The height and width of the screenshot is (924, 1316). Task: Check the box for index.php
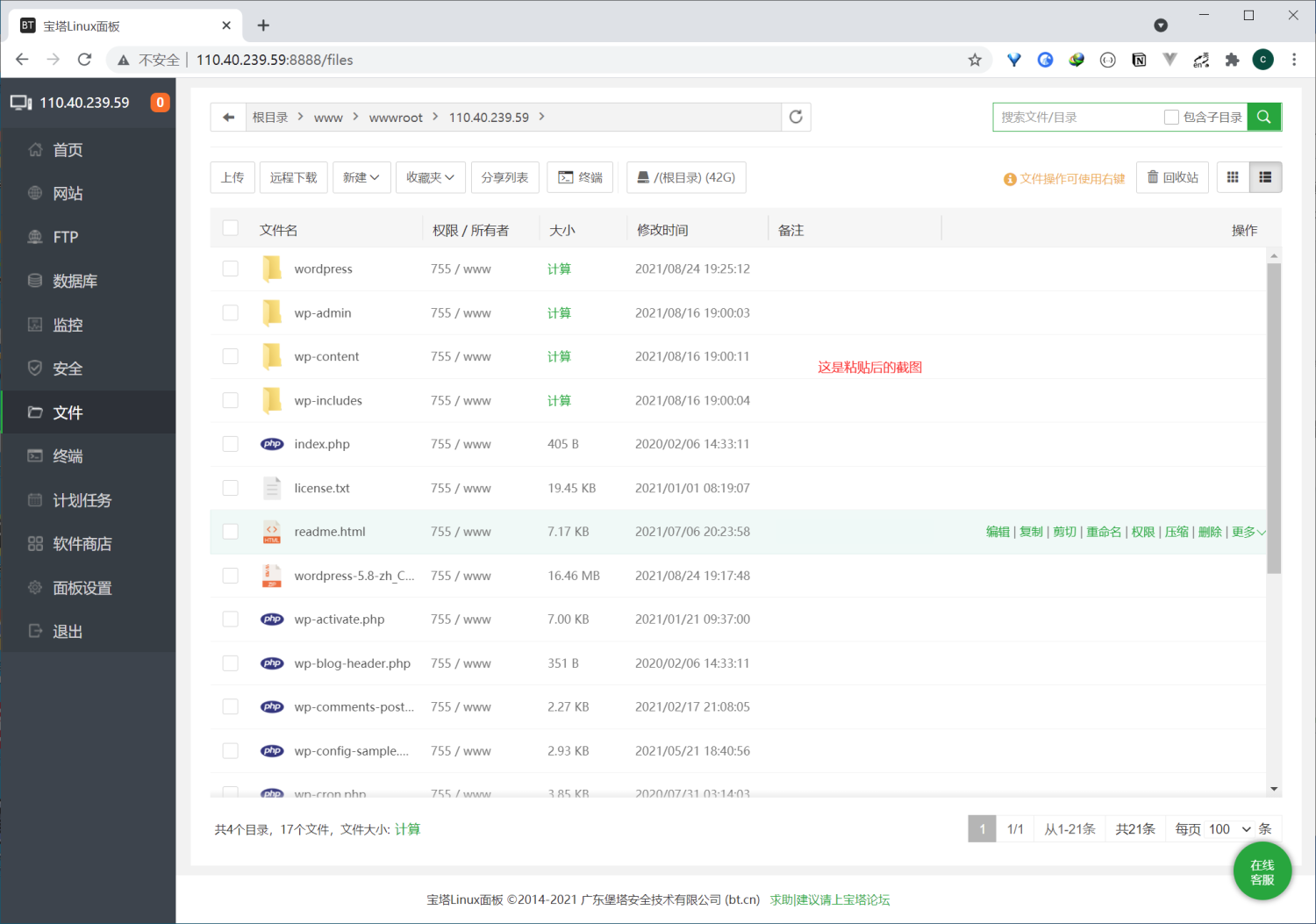pyautogui.click(x=231, y=444)
